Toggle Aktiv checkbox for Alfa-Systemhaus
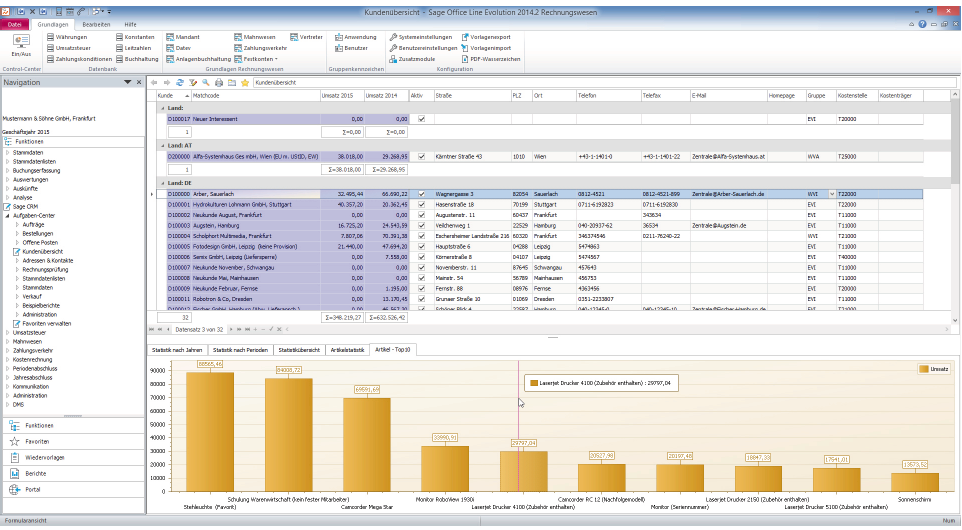This screenshot has height=530, width=962. tap(421, 156)
